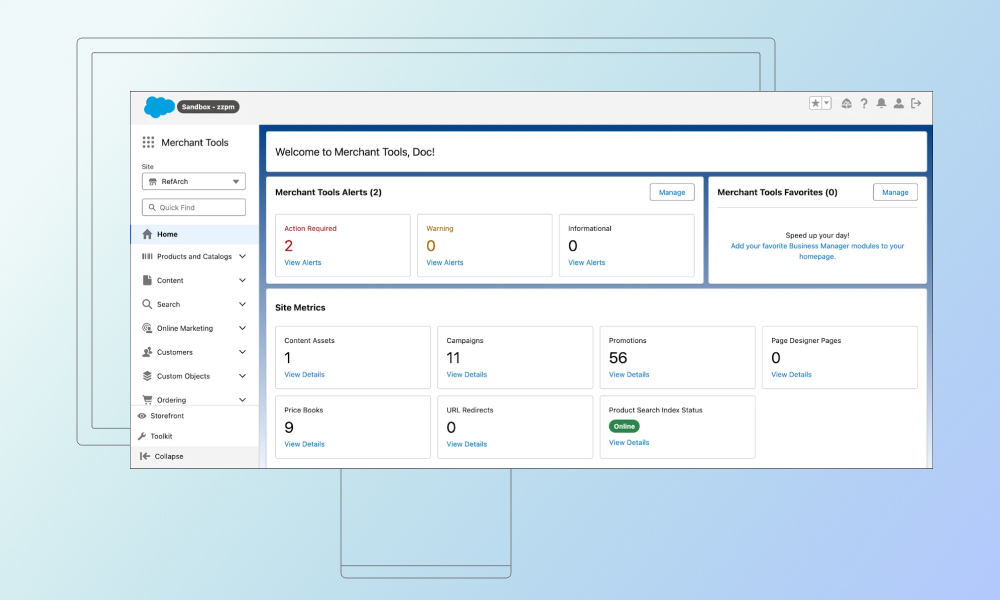
Task: Click the Quick Find search field
Action: (193, 207)
